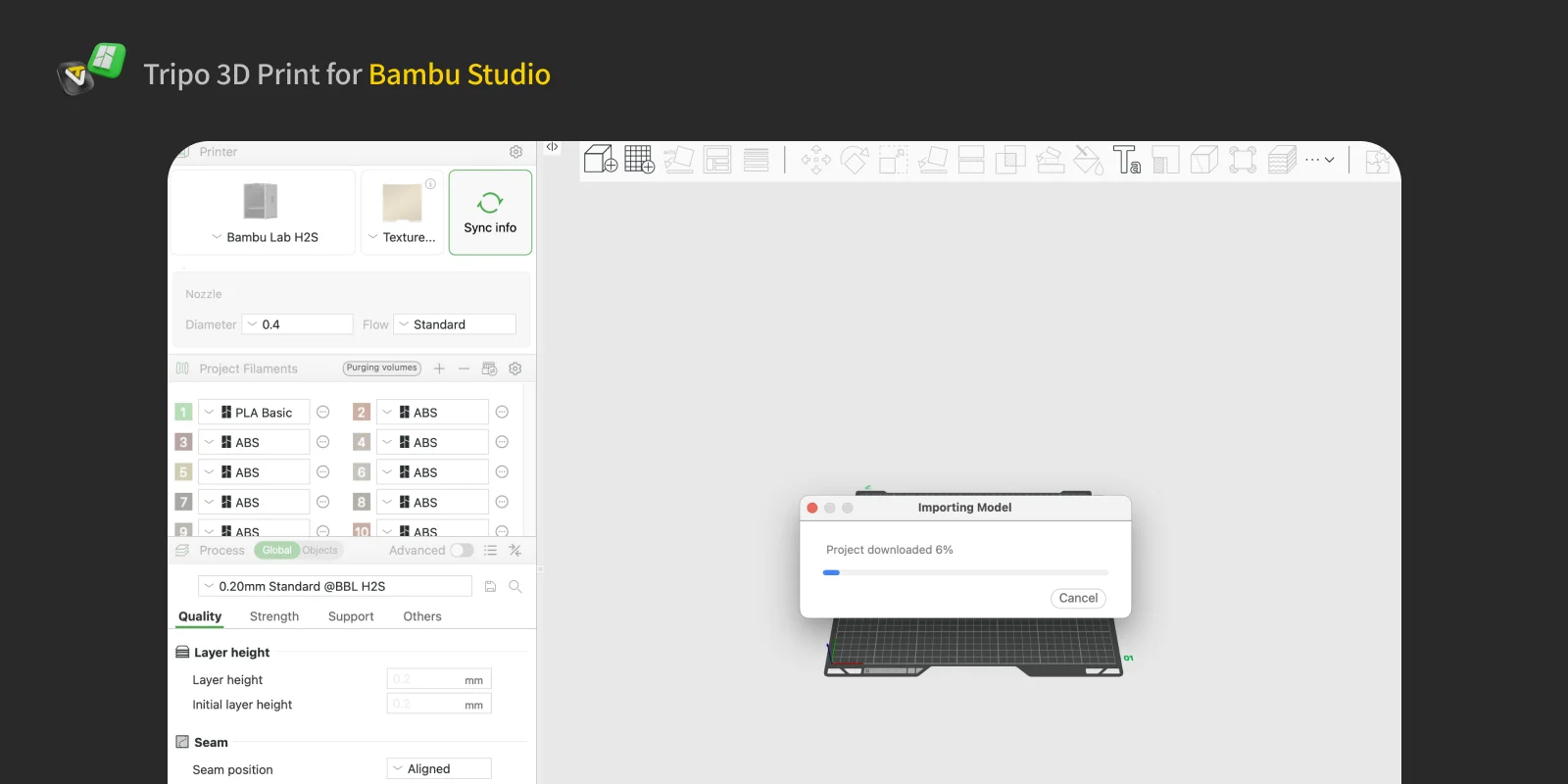The height and width of the screenshot is (784, 1568).
Task: Add a new filament with plus icon
Action: click(x=439, y=368)
